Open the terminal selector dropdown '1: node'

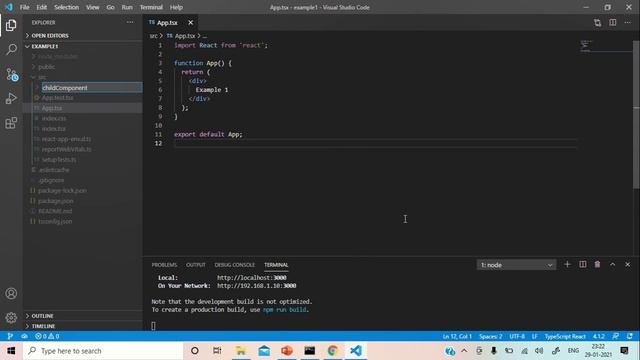coord(516,265)
